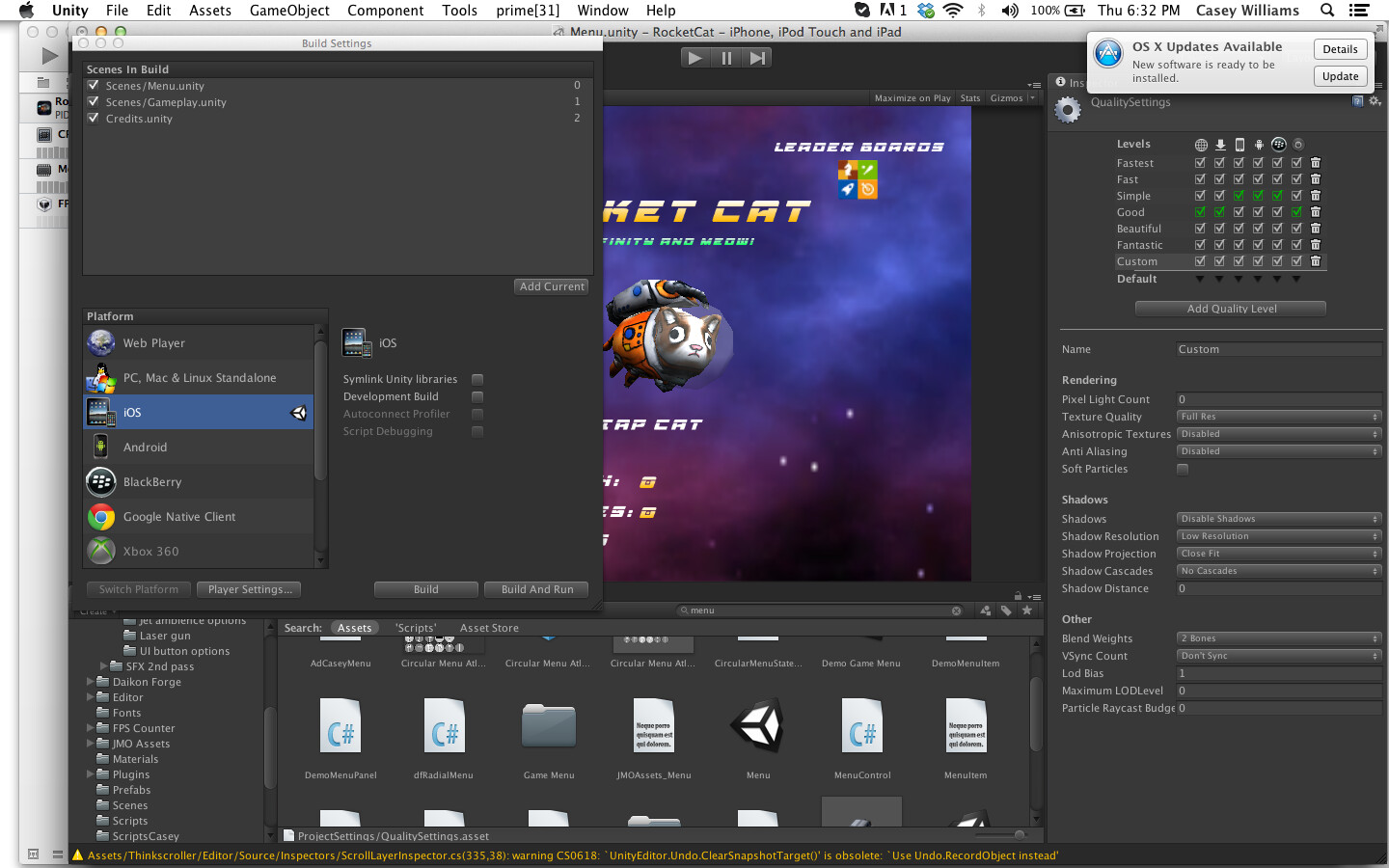Toggle web platform checkbox for Fastest level
The height and width of the screenshot is (868, 1389).
pos(1200,163)
